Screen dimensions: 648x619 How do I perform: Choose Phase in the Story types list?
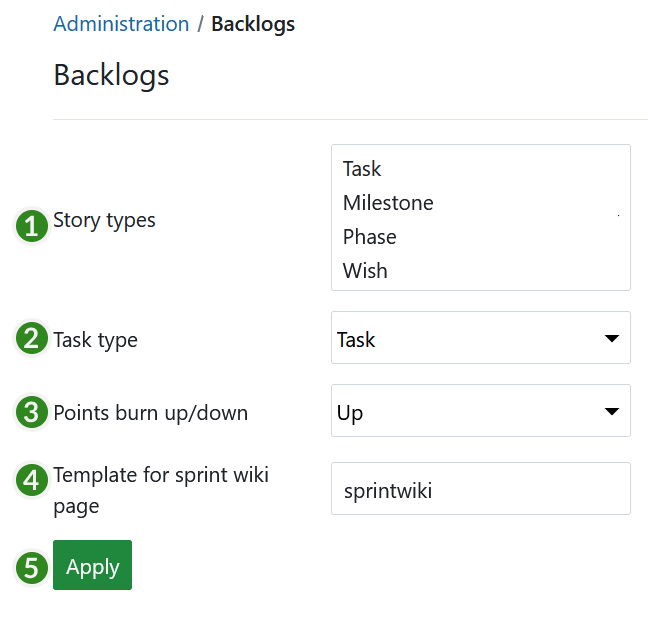369,237
